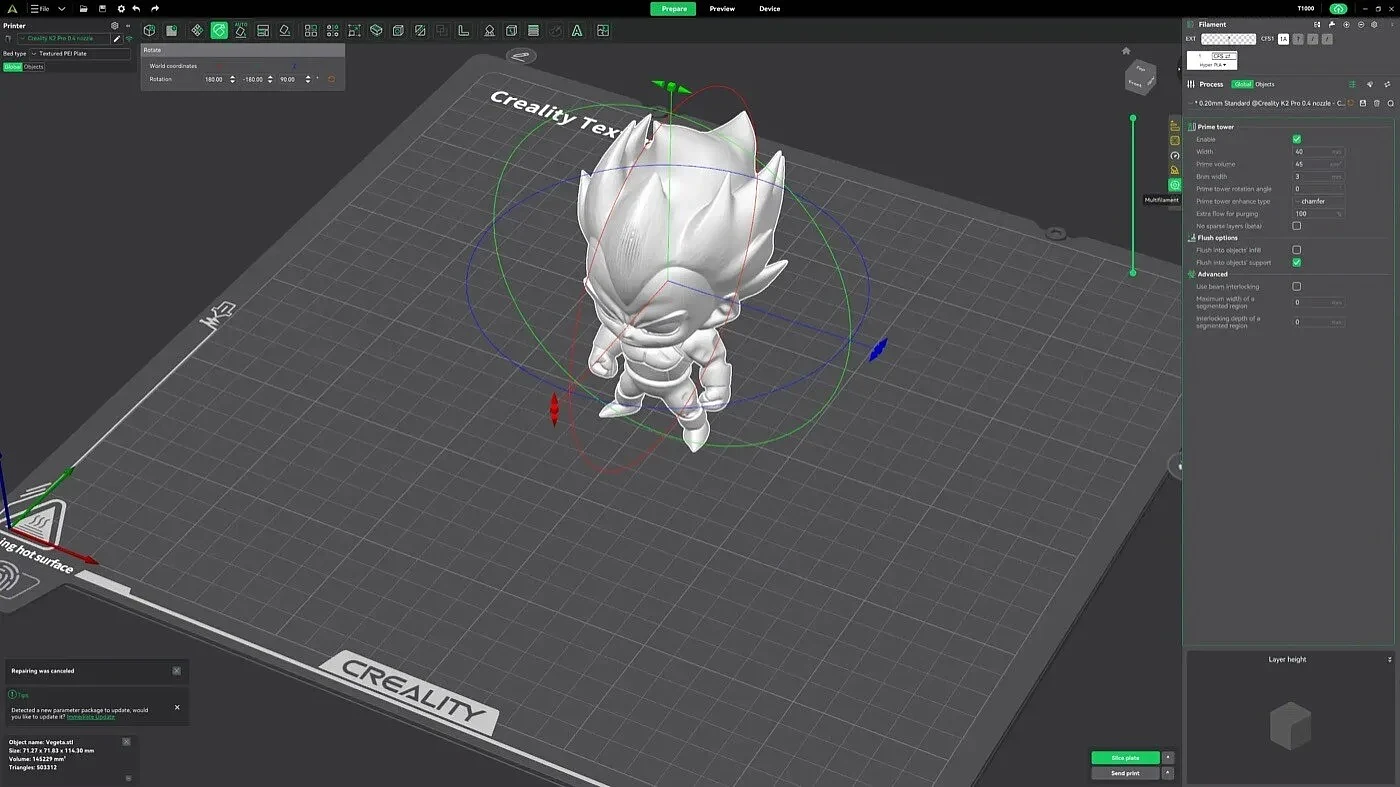The image size is (1400, 787).
Task: Click the Send print button
Action: 1125,773
